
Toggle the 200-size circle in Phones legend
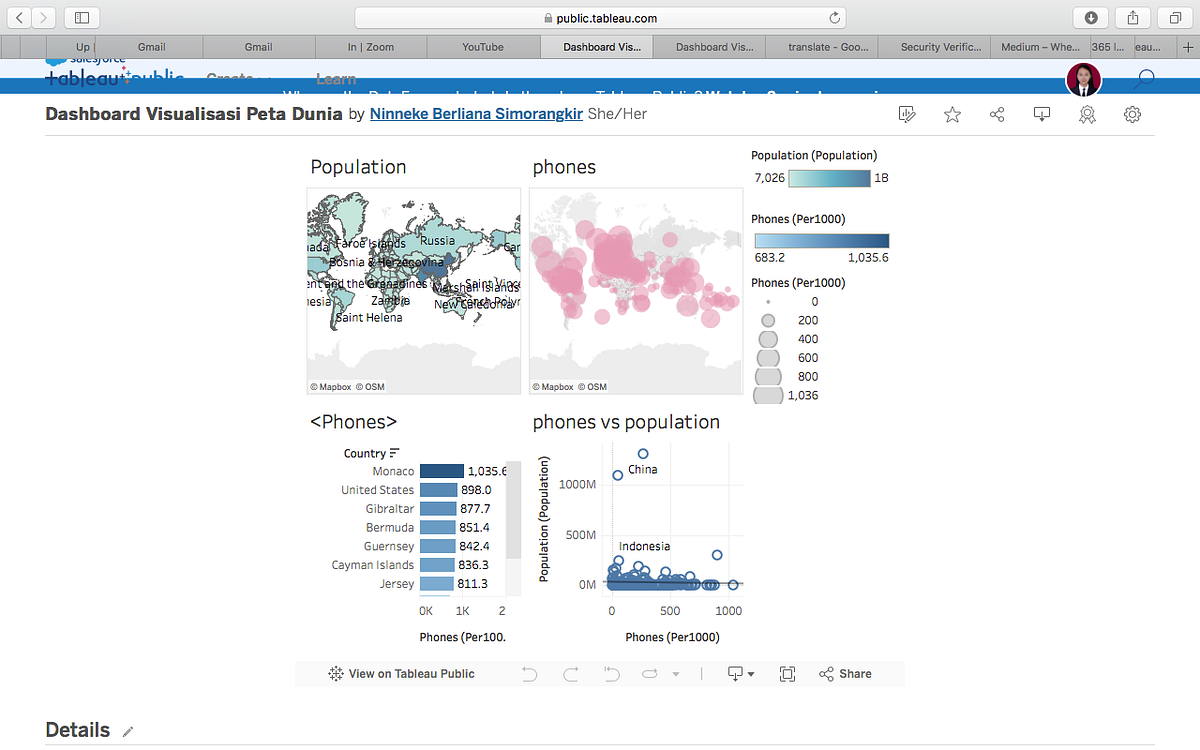(767, 320)
